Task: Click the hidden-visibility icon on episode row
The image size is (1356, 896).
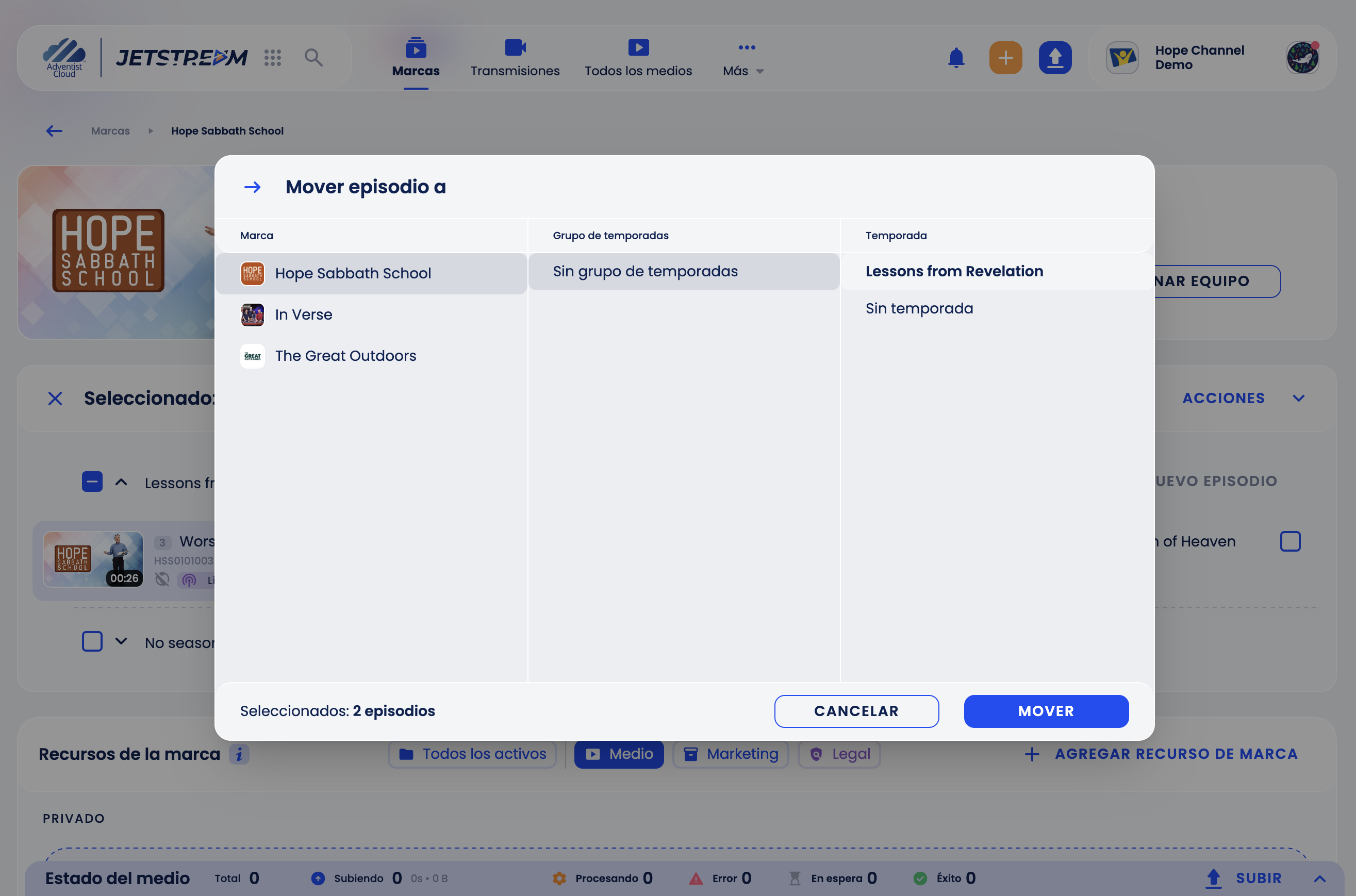Action: pos(162,579)
